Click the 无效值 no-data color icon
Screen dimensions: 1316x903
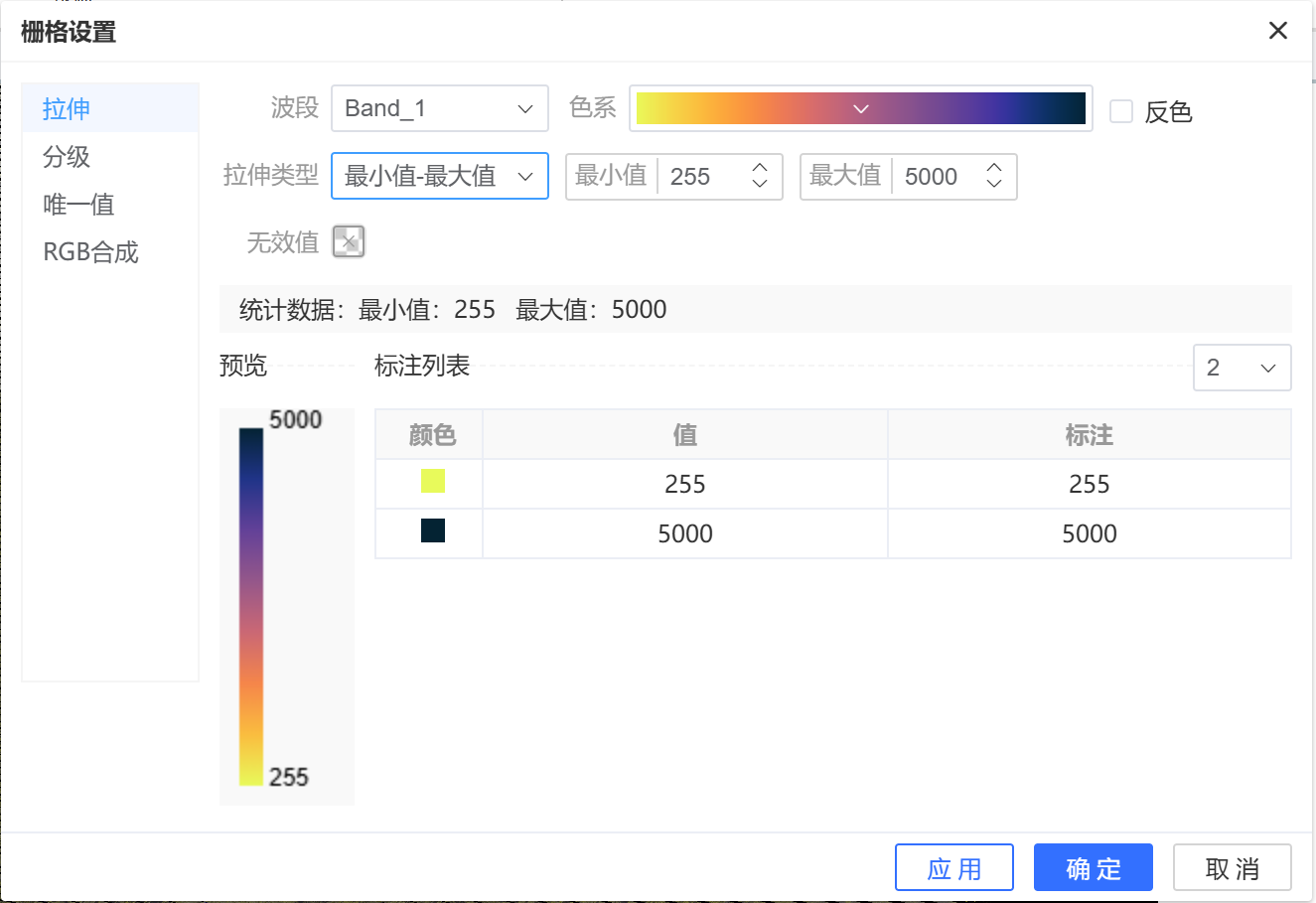point(349,241)
